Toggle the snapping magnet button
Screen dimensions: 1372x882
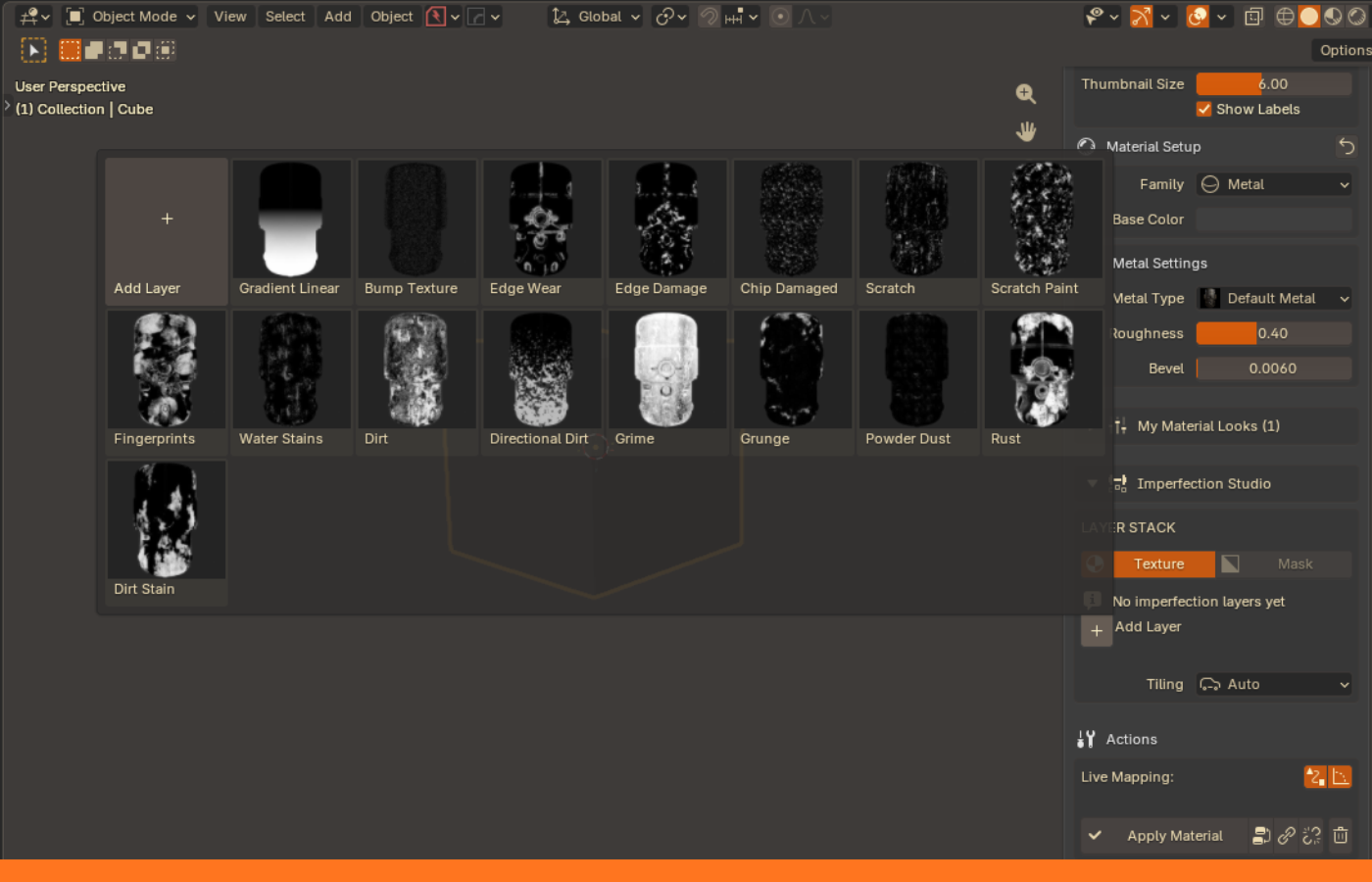pos(709,17)
